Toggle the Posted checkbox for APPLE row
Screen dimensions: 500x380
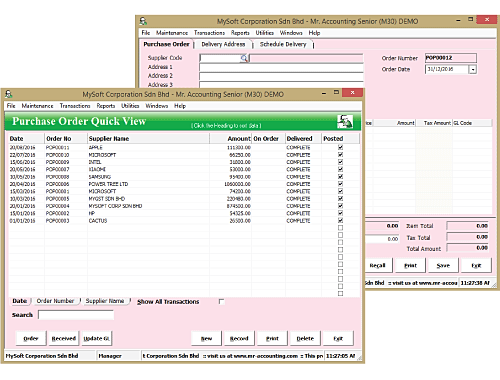pyautogui.click(x=340, y=147)
